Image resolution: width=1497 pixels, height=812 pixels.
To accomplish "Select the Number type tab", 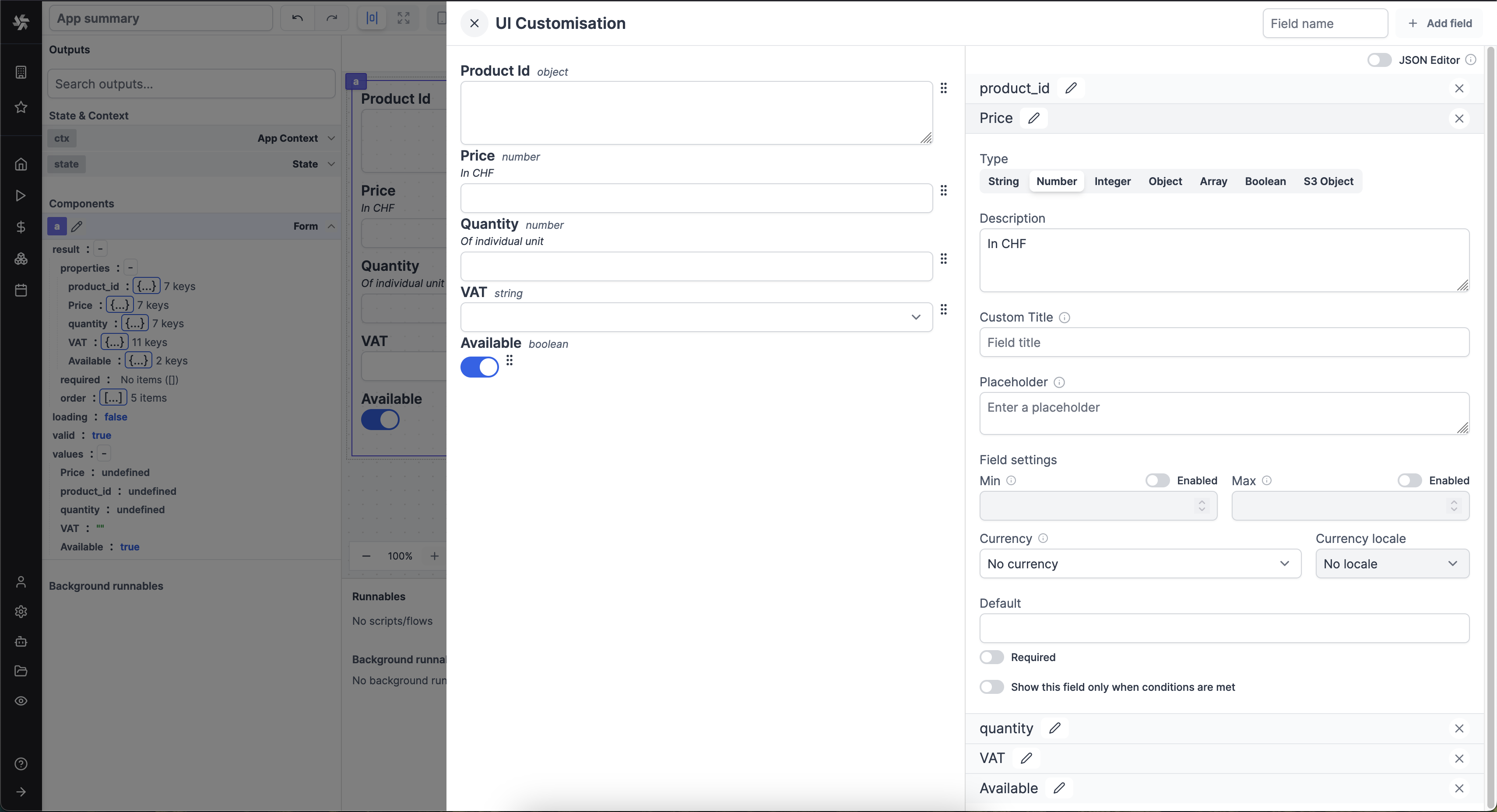I will click(1057, 181).
